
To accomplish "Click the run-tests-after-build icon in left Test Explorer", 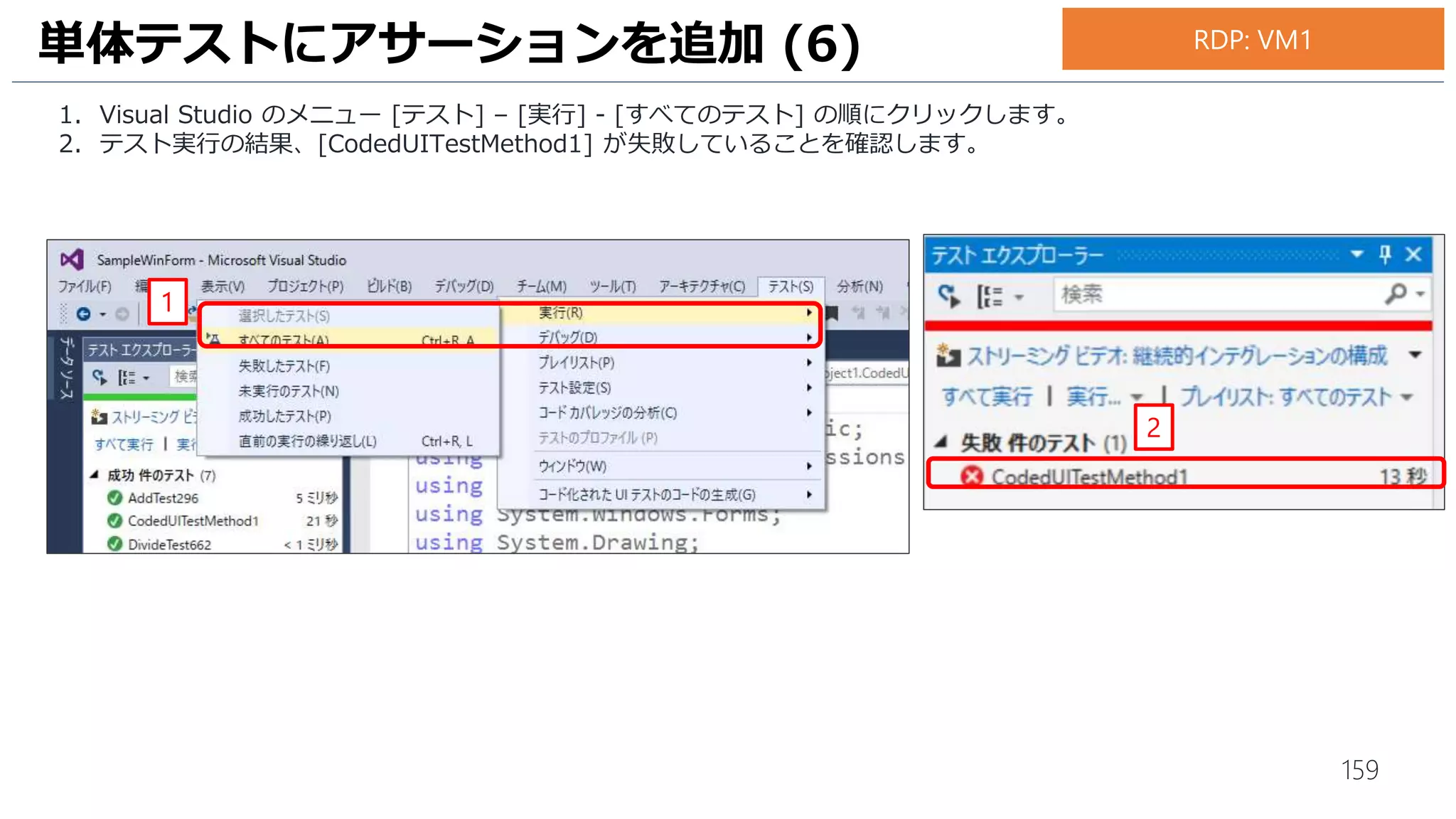I will pyautogui.click(x=100, y=377).
